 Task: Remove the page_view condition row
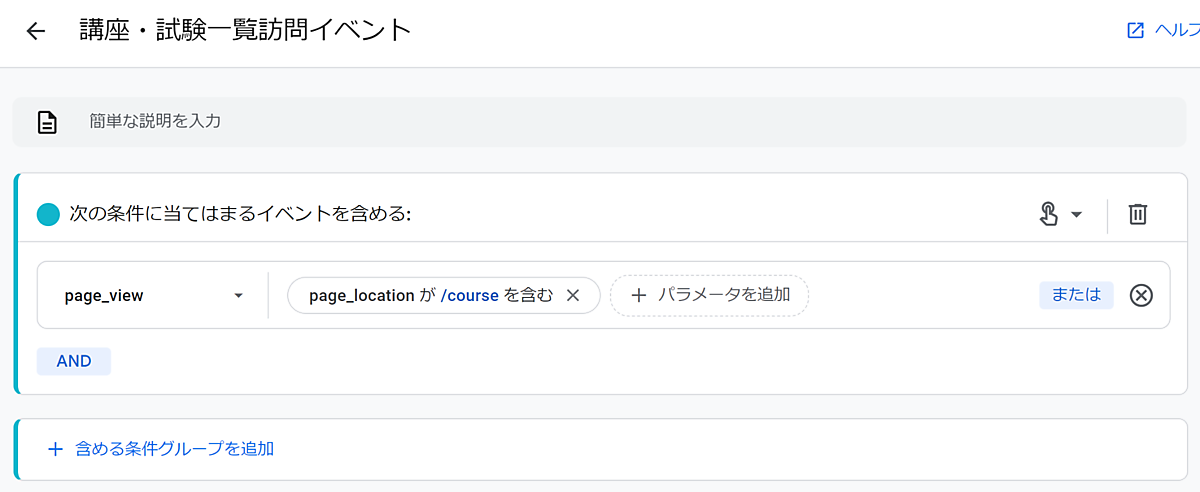pyautogui.click(x=1141, y=295)
